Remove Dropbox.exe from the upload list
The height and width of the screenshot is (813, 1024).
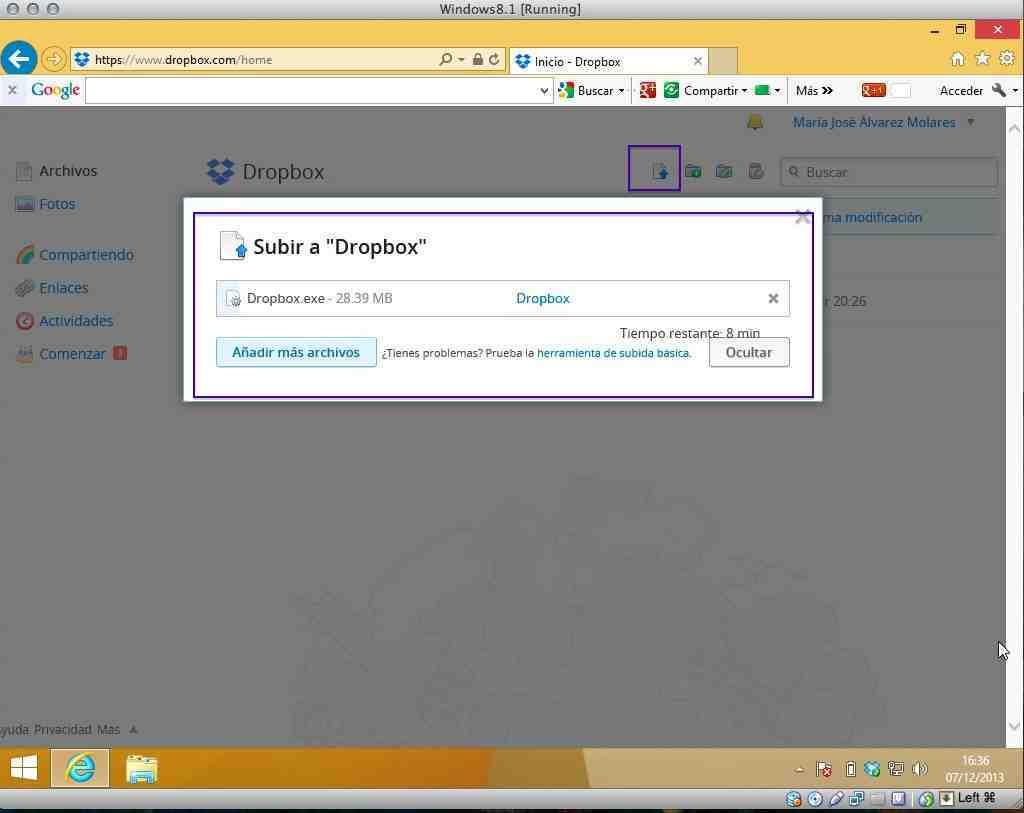pyautogui.click(x=773, y=298)
